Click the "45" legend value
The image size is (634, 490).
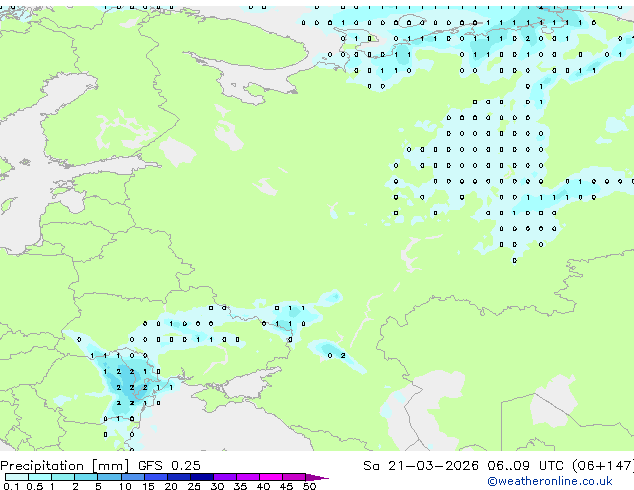click(287, 486)
